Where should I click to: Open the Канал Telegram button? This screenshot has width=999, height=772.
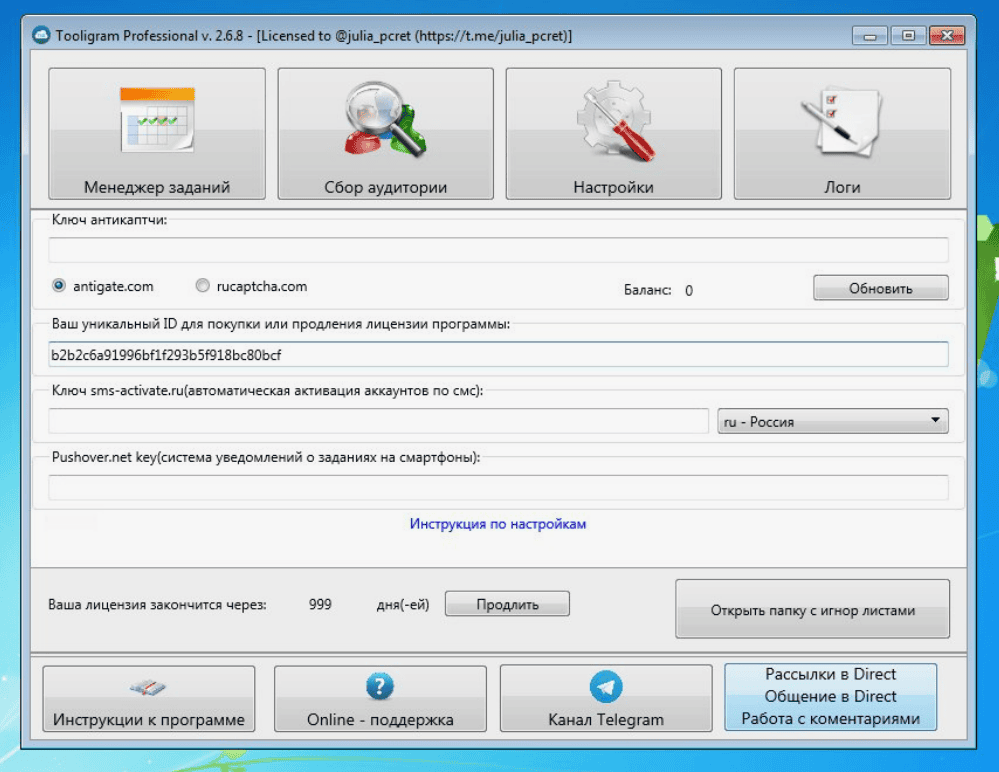point(606,699)
